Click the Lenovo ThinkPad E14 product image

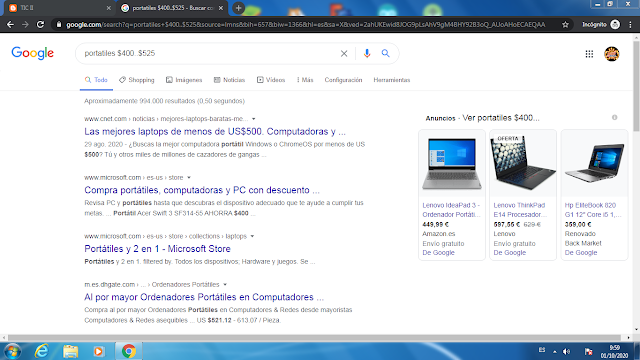pos(523,163)
